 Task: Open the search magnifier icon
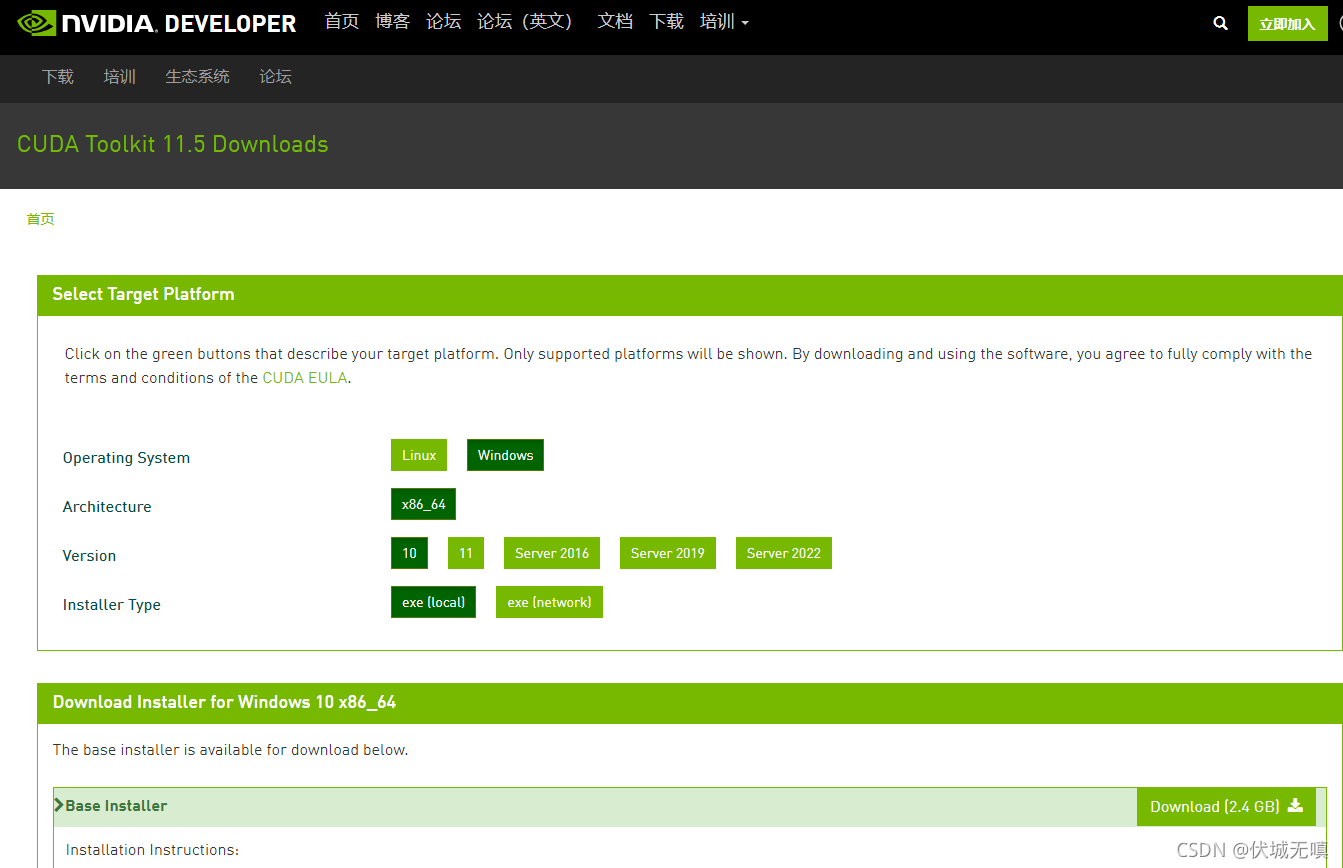click(x=1220, y=22)
